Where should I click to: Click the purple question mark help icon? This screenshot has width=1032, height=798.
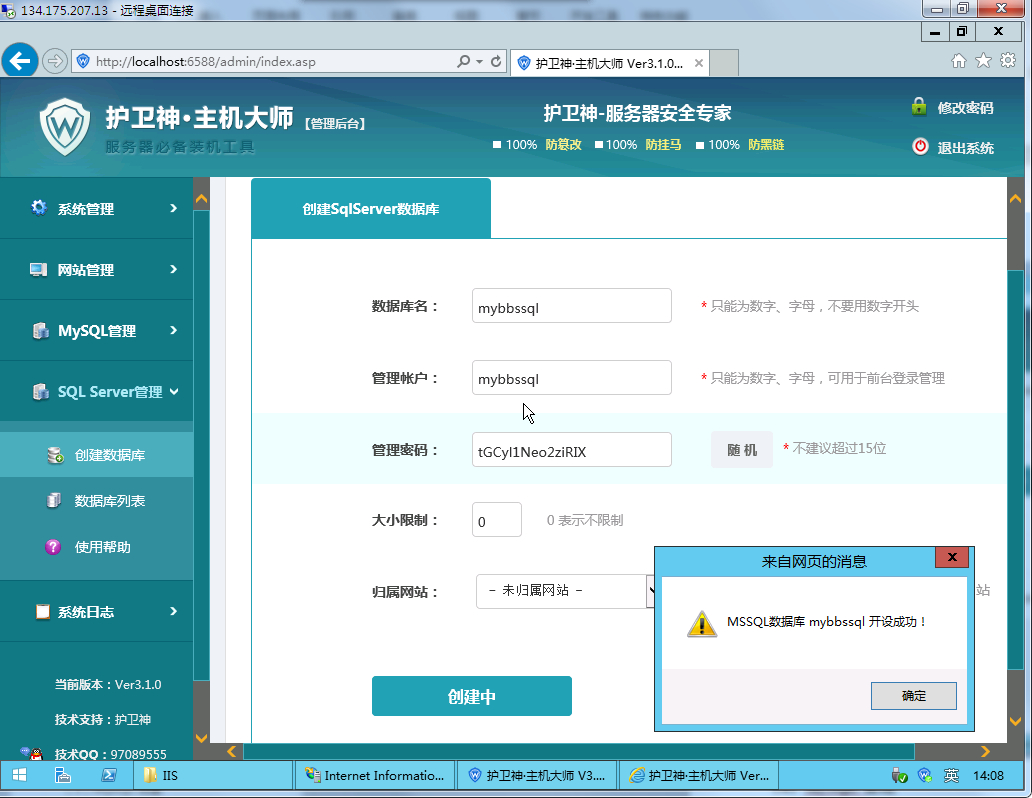tap(53, 547)
